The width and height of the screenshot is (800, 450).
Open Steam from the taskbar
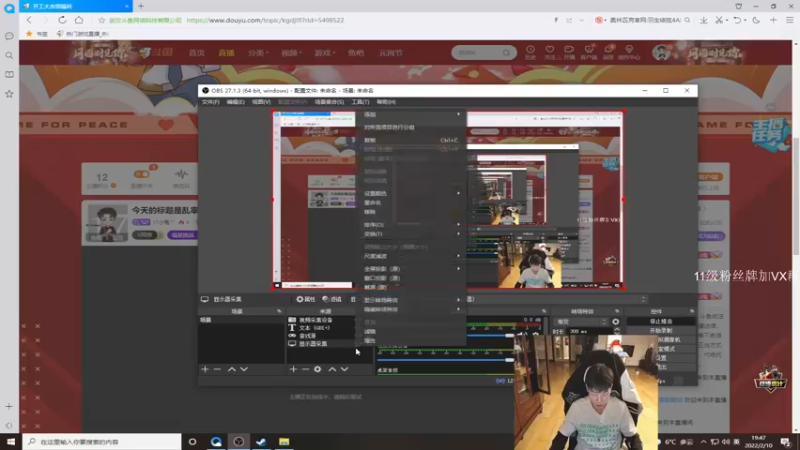(x=261, y=441)
